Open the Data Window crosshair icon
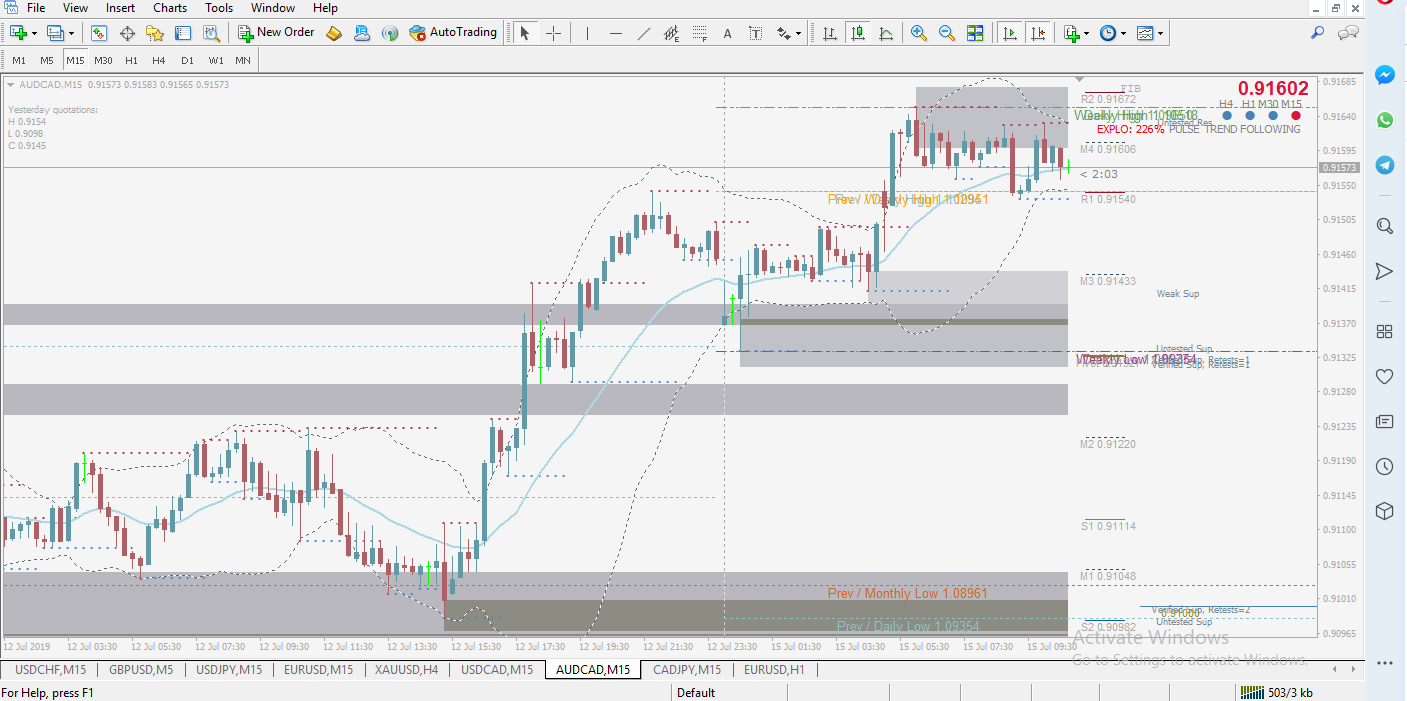The image size is (1407, 701). click(127, 33)
